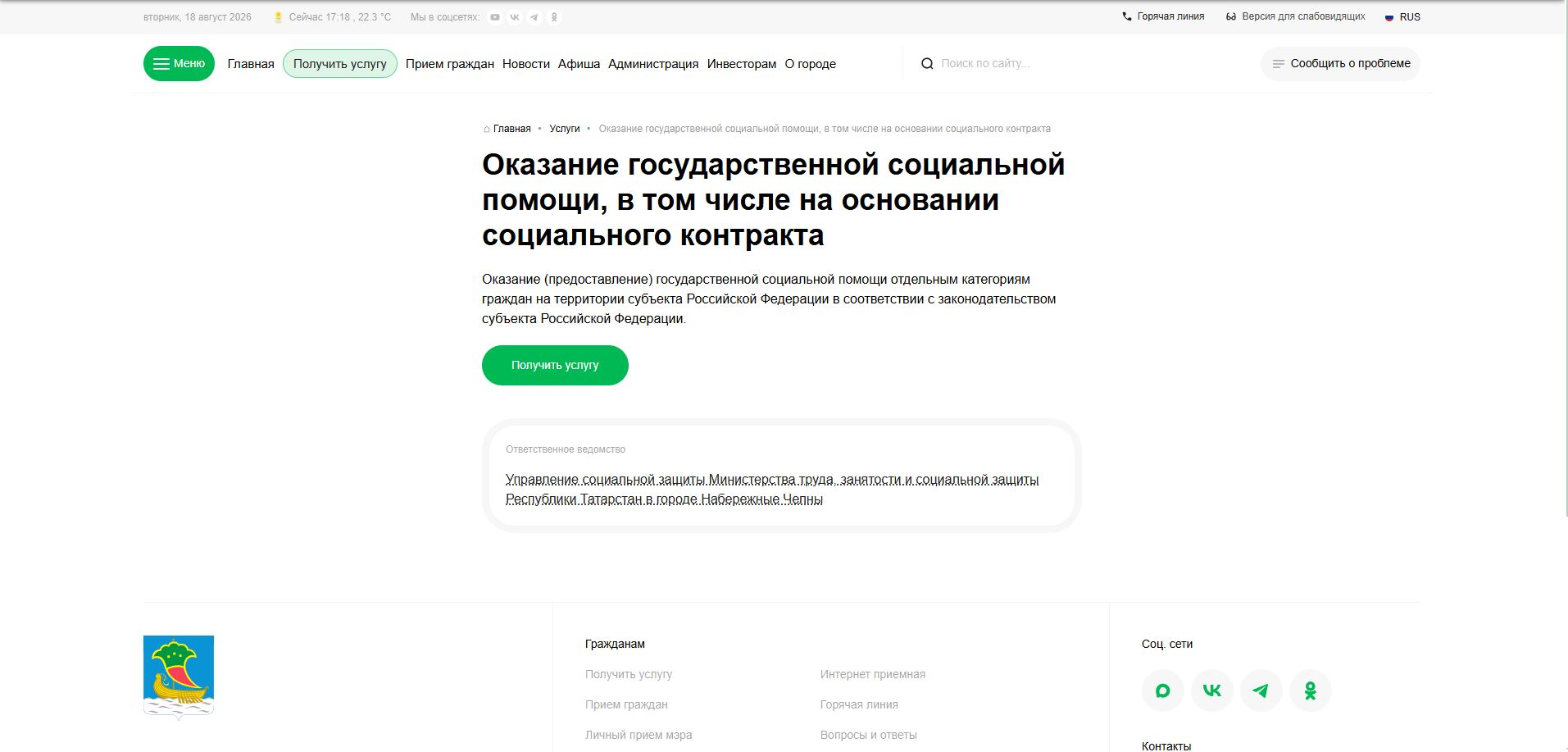Open the YouTube icon in the top bar

(x=495, y=17)
